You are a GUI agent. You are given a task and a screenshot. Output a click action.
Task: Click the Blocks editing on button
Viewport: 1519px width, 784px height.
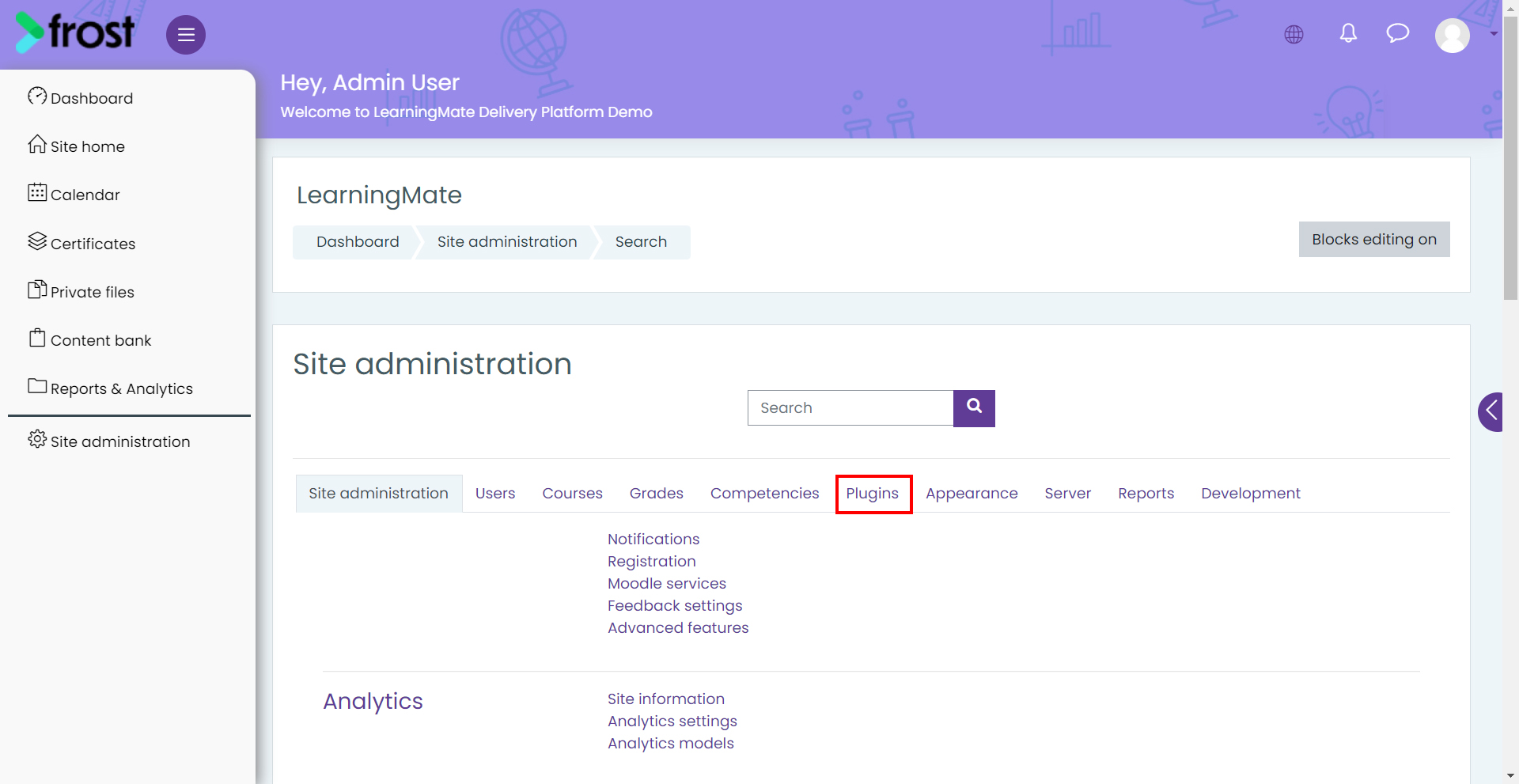pos(1374,239)
